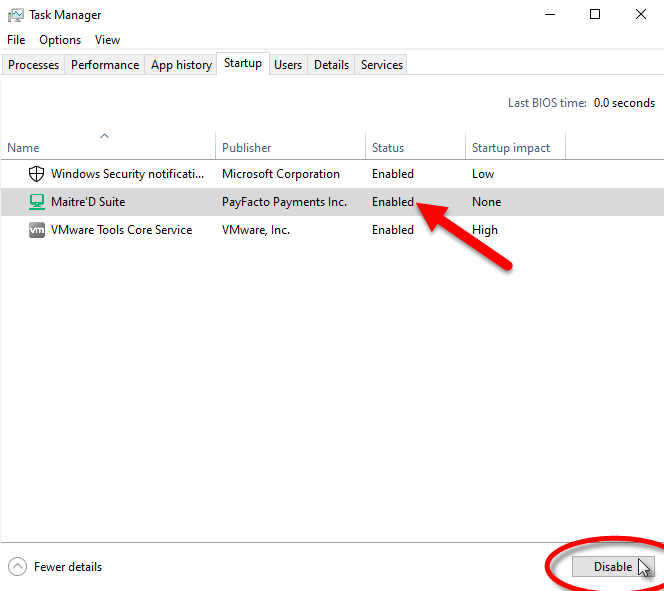The height and width of the screenshot is (591, 664).
Task: Switch to the Details tab
Action: coord(331,65)
